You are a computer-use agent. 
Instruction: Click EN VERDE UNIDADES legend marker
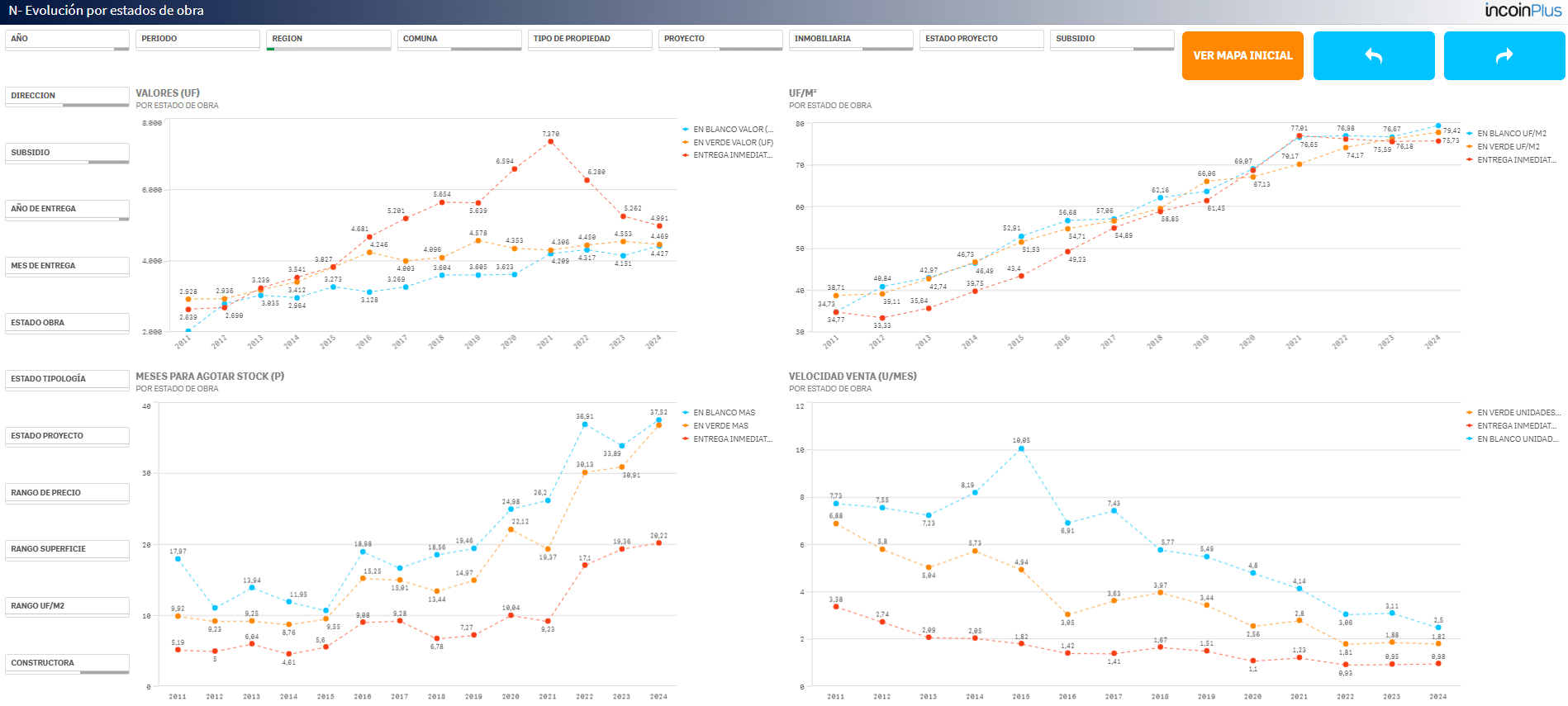(1470, 413)
